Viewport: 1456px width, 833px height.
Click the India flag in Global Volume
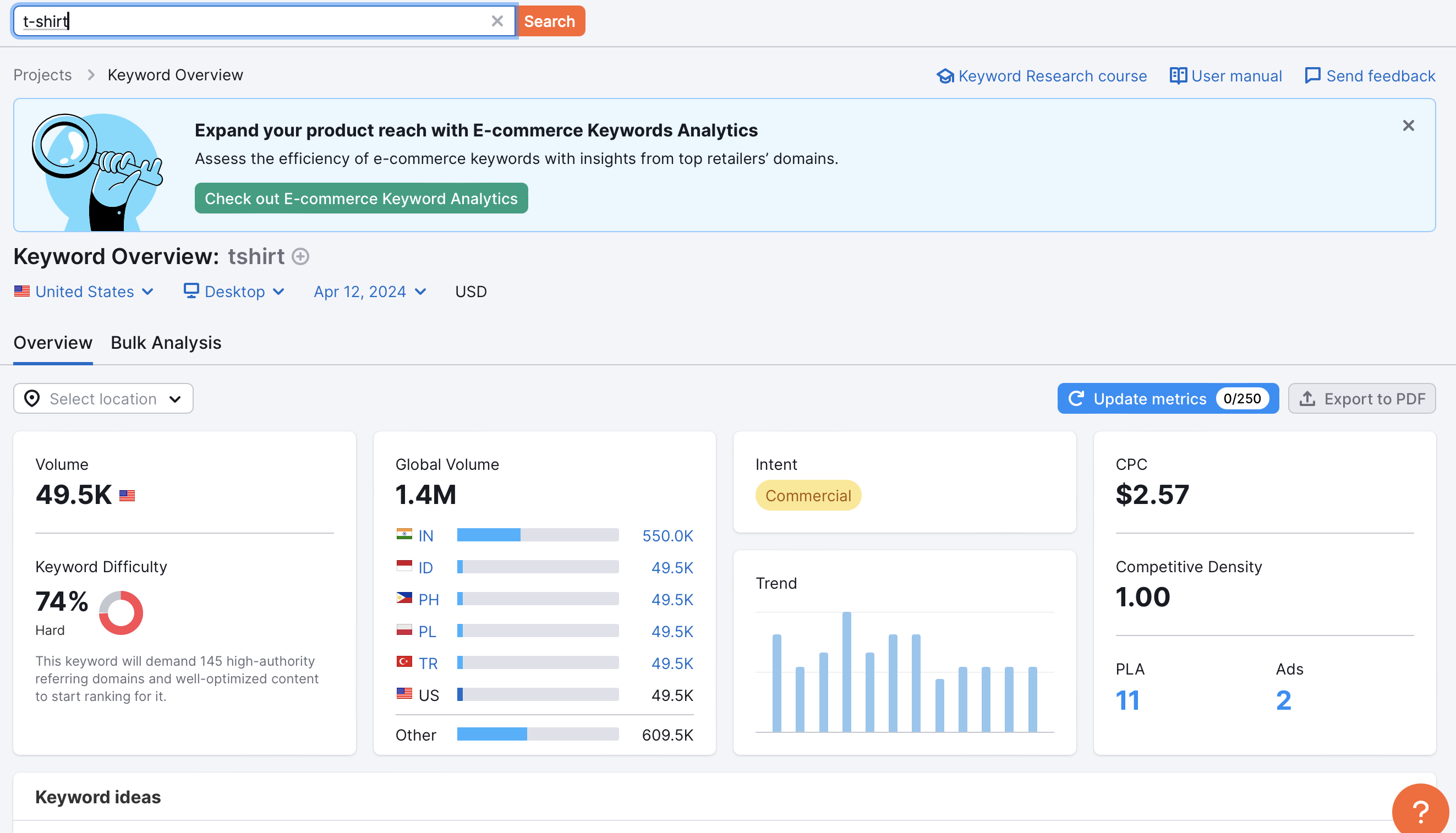coord(404,534)
